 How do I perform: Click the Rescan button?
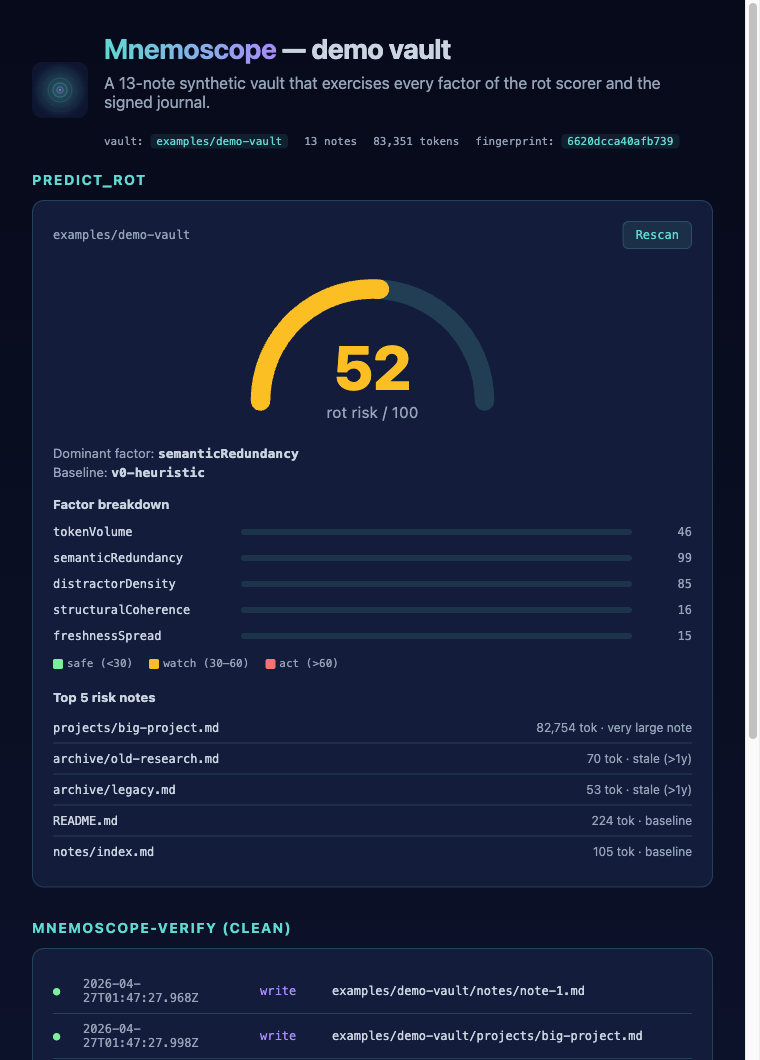pos(657,235)
